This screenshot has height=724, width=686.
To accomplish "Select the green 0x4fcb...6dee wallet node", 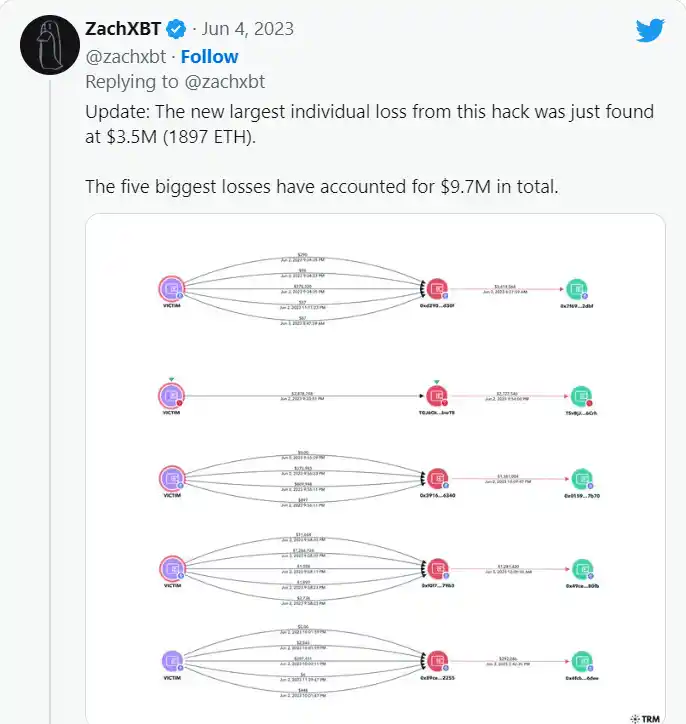I will (x=580, y=660).
